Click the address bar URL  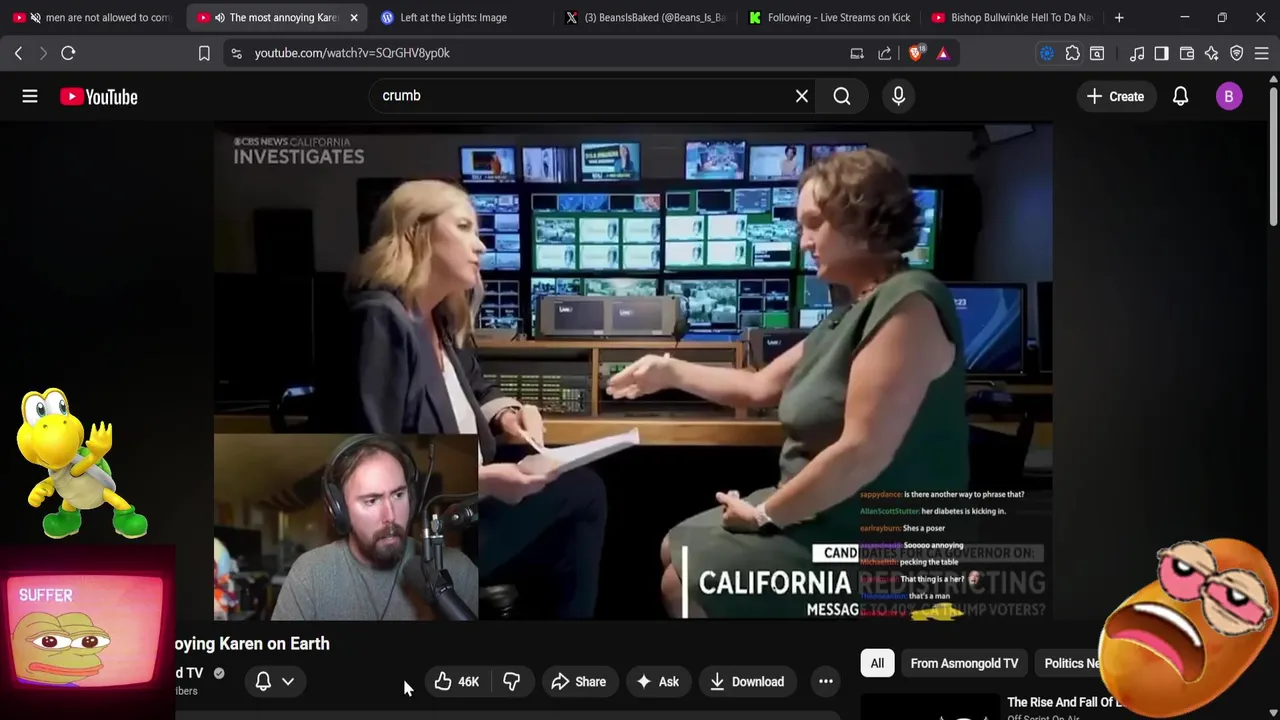(x=352, y=53)
